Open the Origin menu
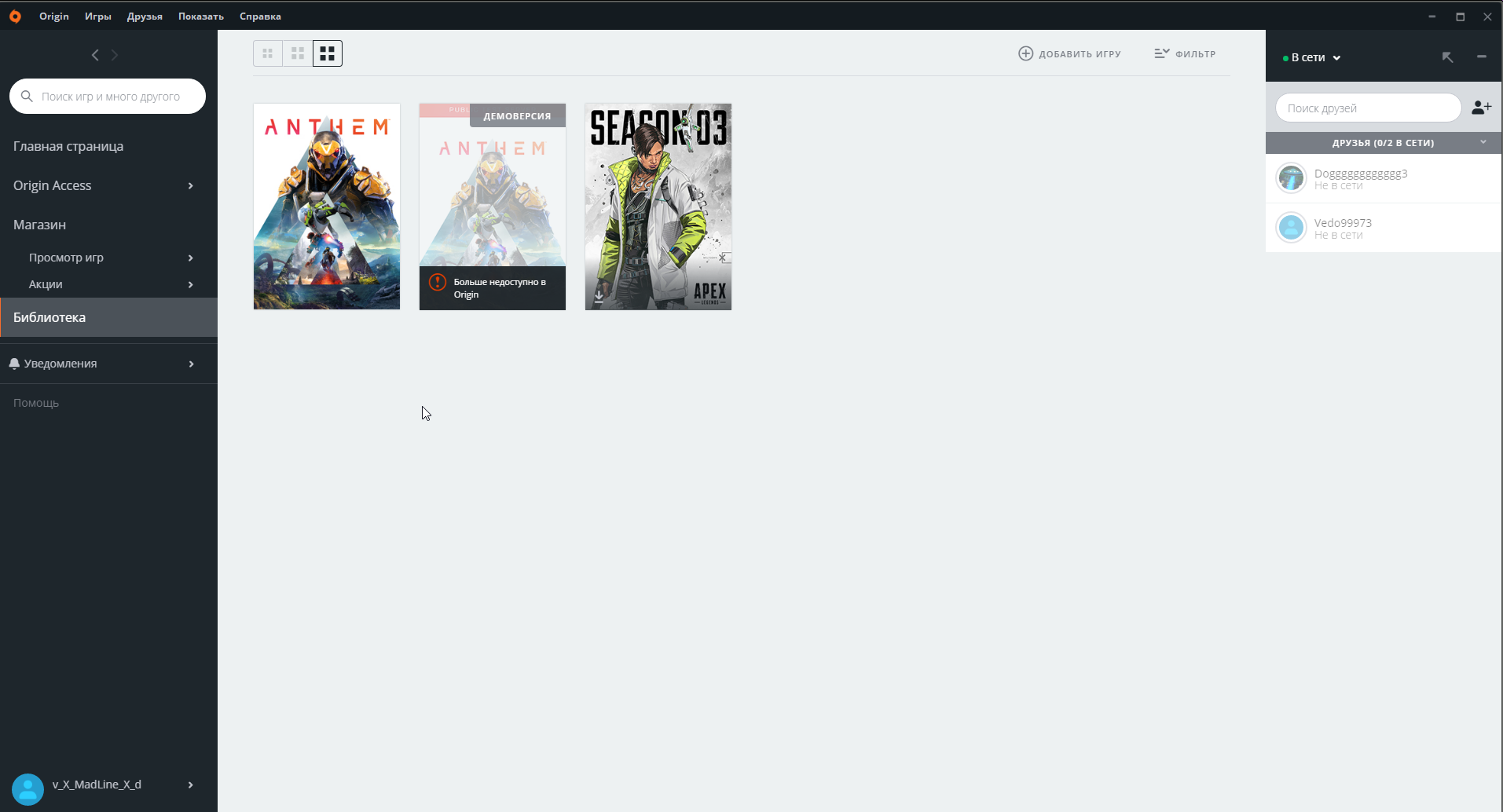 tap(54, 16)
